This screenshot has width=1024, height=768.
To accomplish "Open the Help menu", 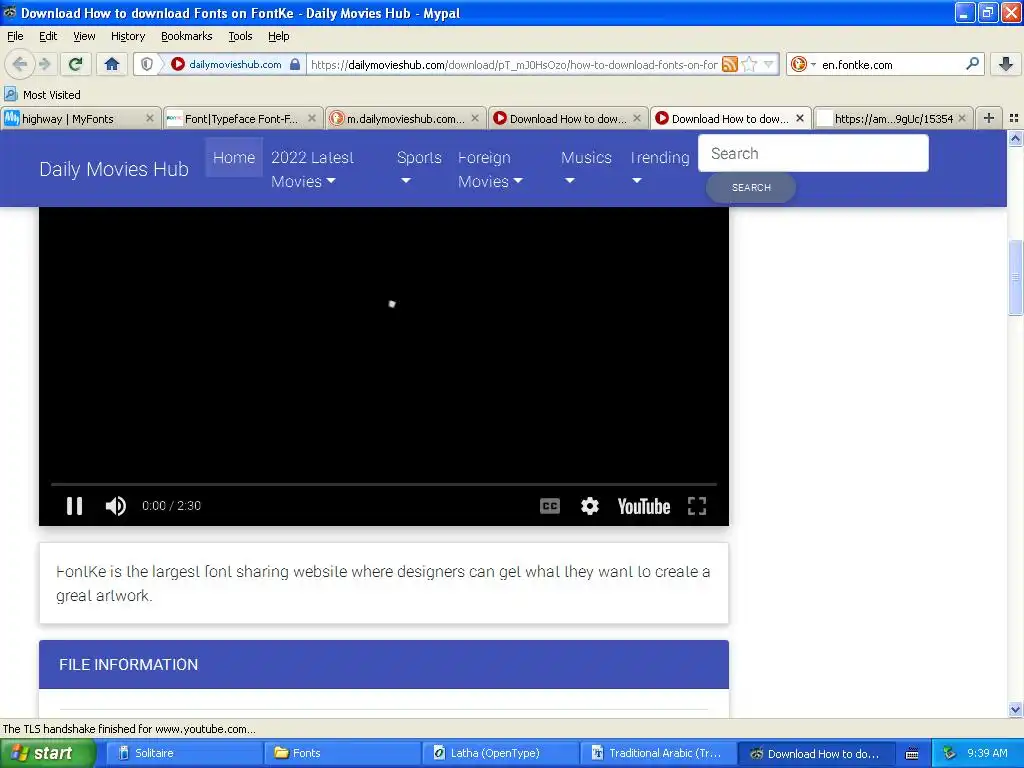I will click(278, 36).
